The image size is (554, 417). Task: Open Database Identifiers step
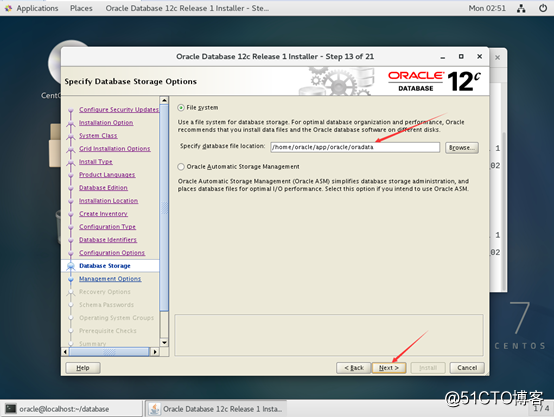pos(108,240)
